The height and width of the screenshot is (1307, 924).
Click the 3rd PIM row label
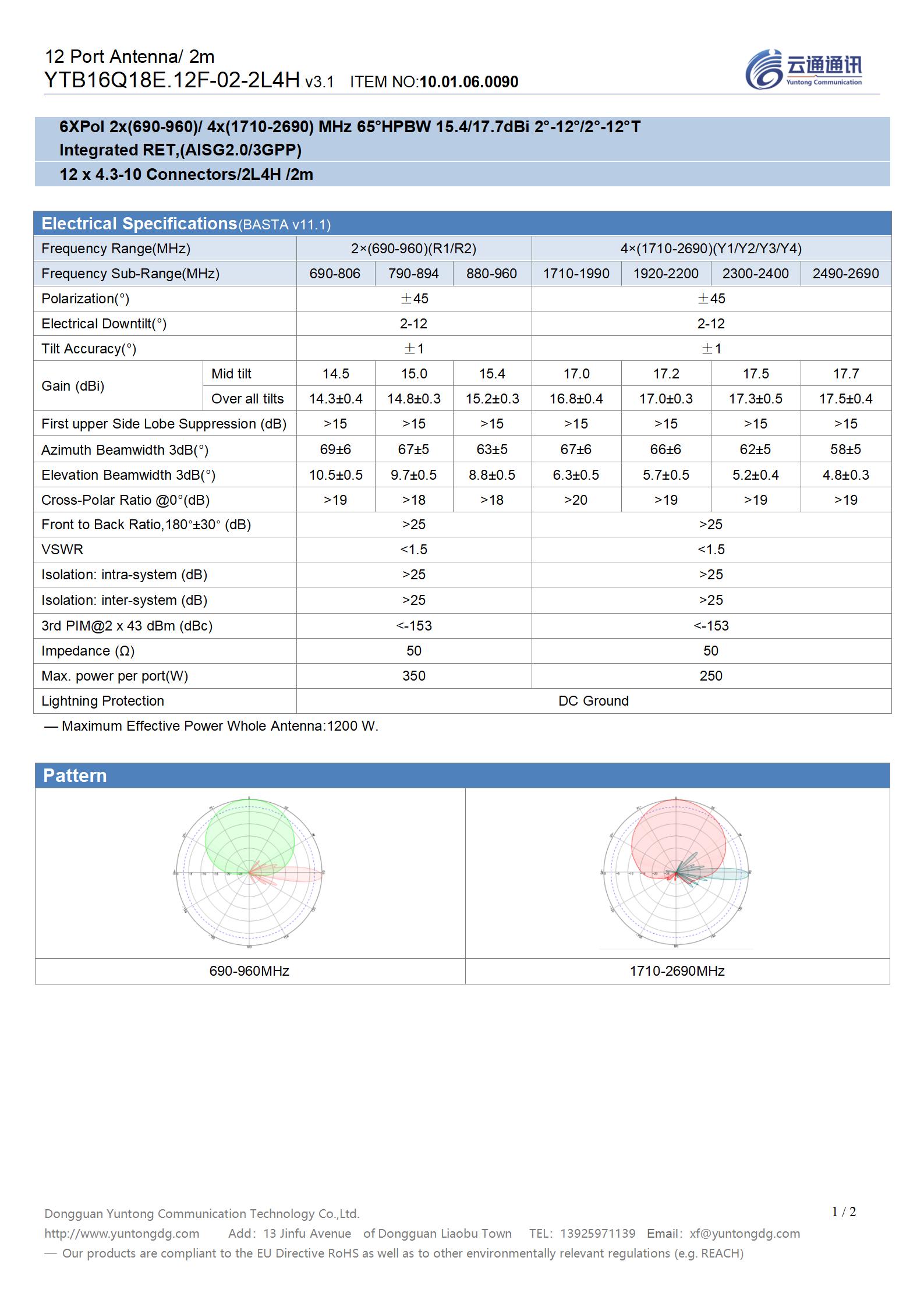click(127, 626)
